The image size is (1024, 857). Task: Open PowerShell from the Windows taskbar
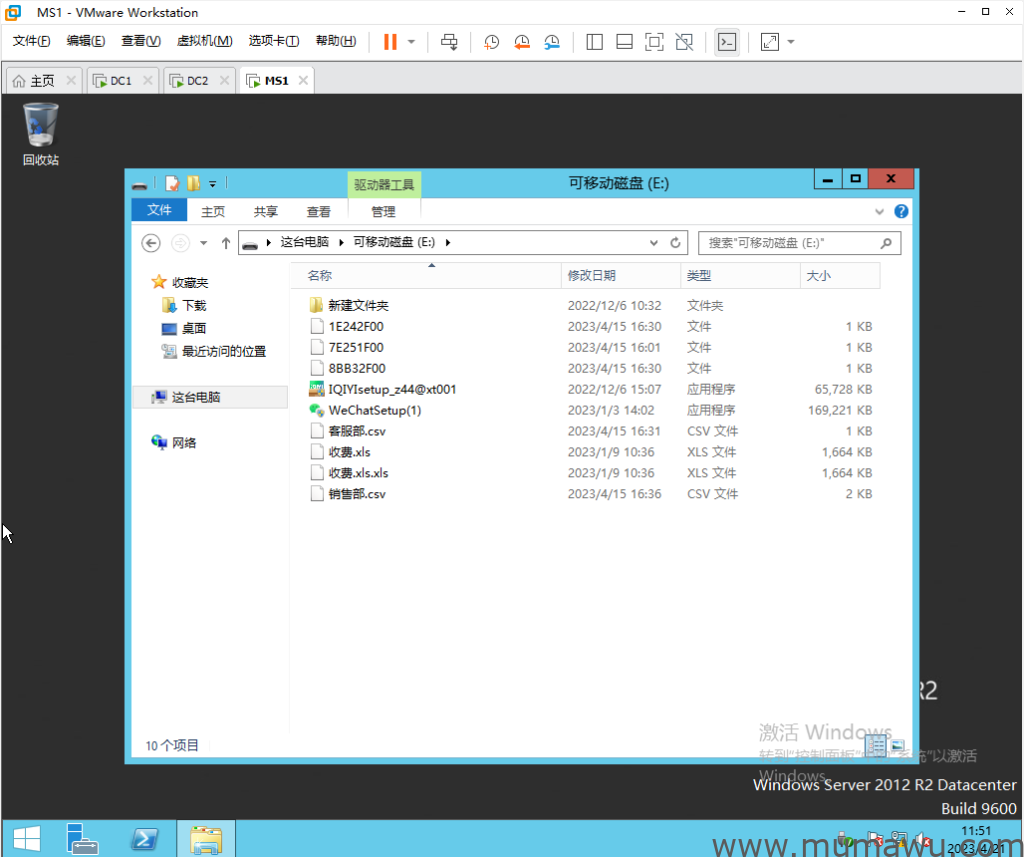click(144, 838)
